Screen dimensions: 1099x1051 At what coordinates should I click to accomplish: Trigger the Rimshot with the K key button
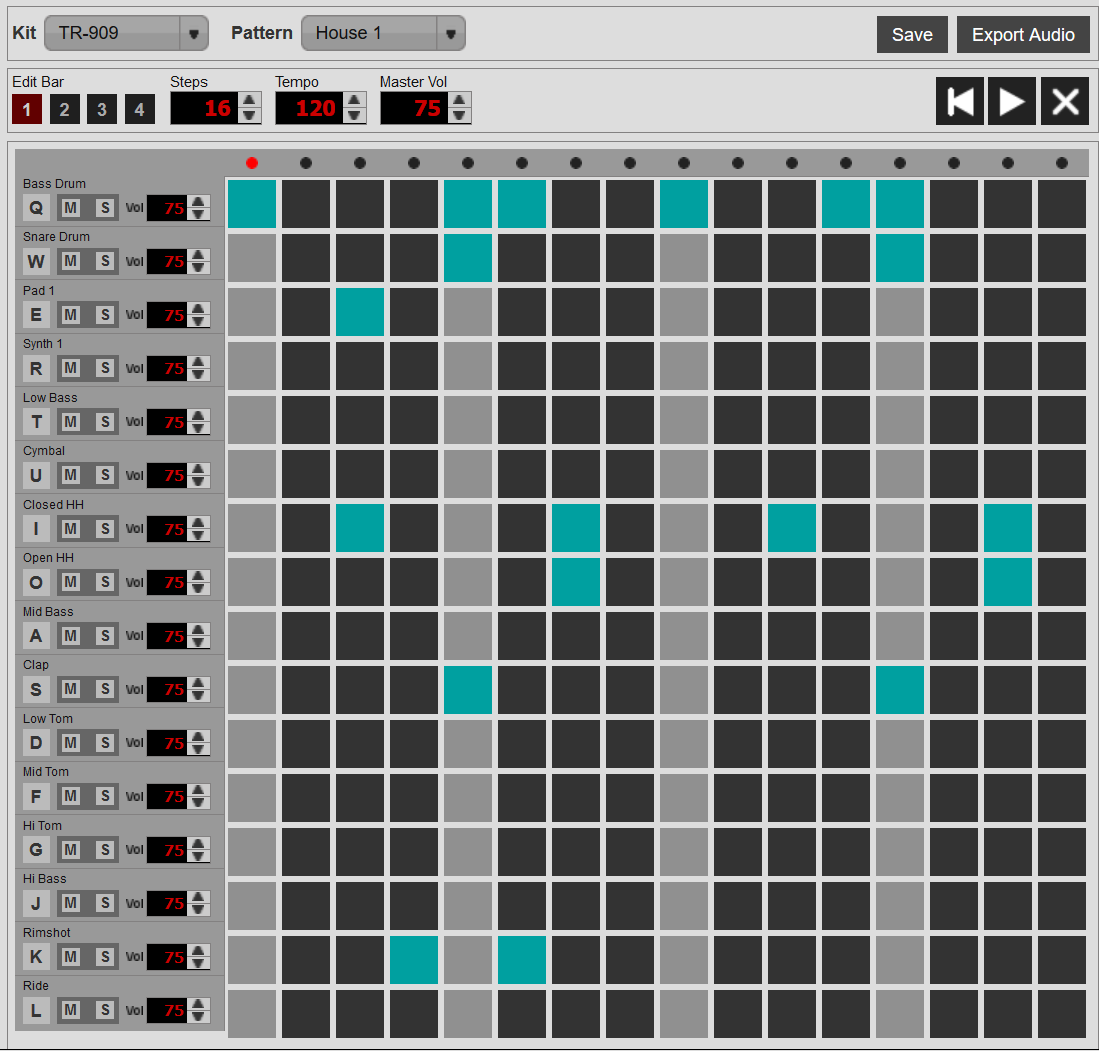[36, 957]
